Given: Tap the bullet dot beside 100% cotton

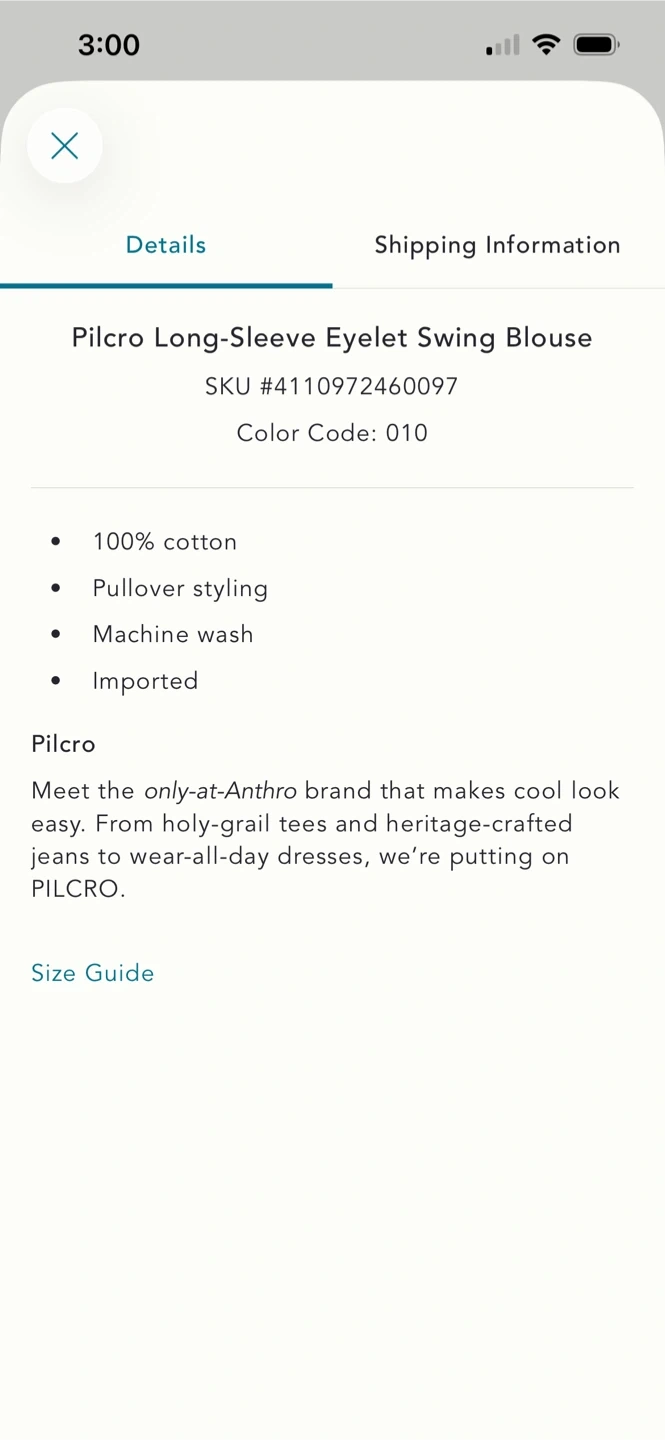Looking at the screenshot, I should point(56,542).
